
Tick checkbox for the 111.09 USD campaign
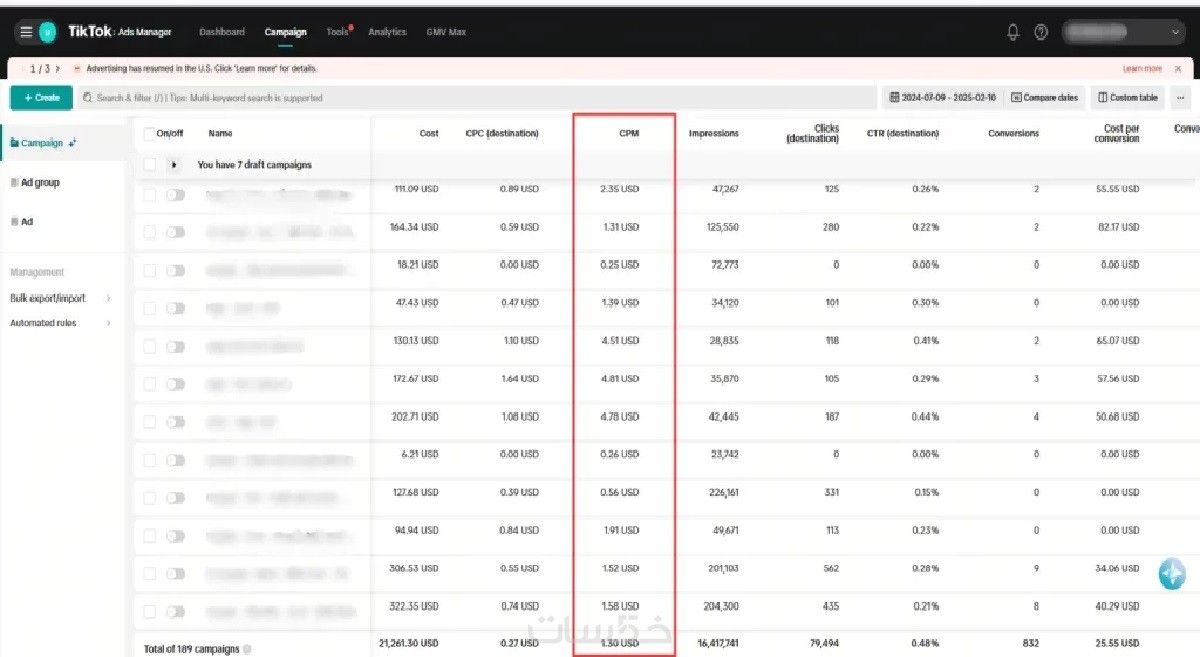coord(149,195)
